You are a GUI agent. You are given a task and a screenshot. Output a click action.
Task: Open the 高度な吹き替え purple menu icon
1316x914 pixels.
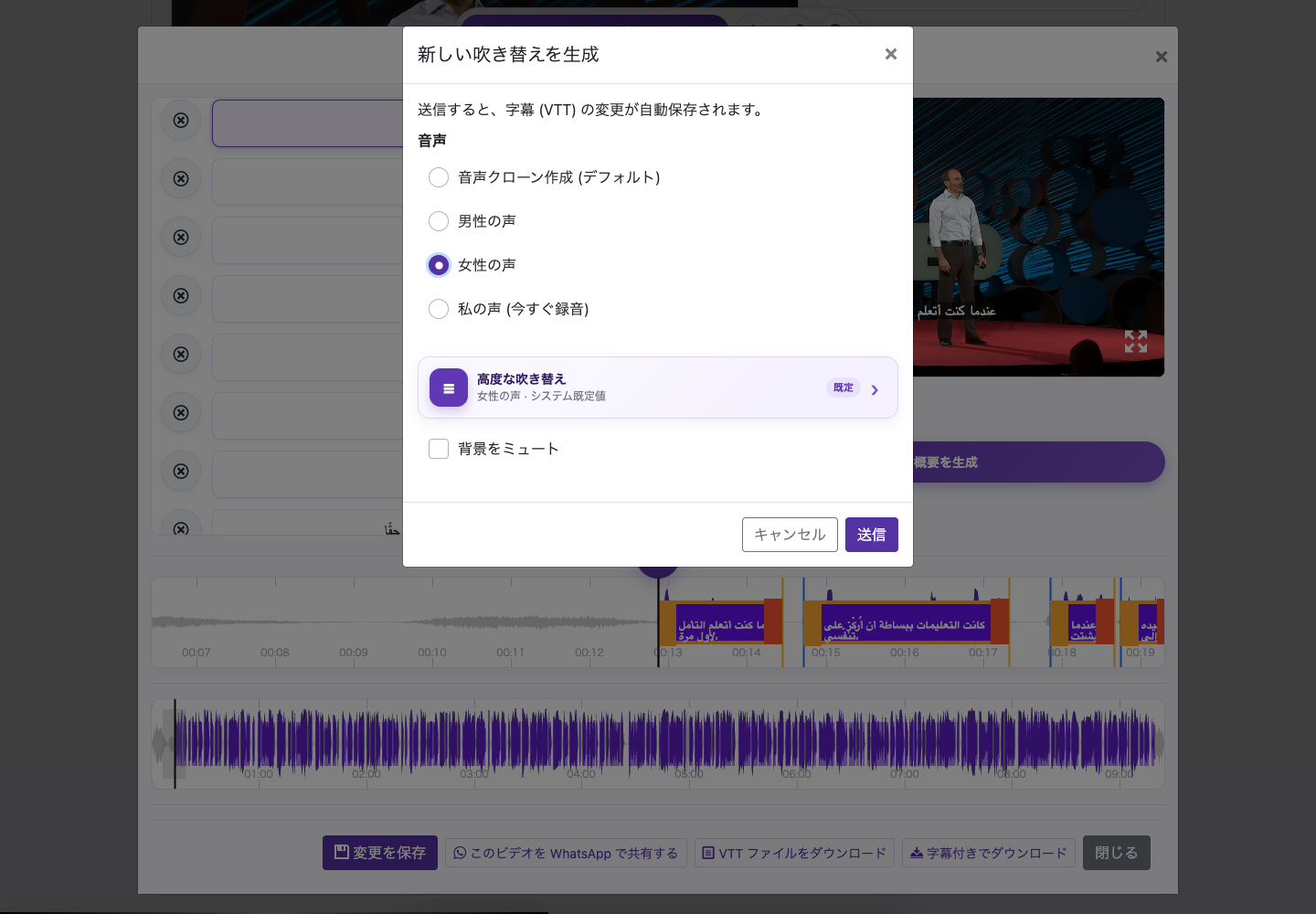click(449, 388)
